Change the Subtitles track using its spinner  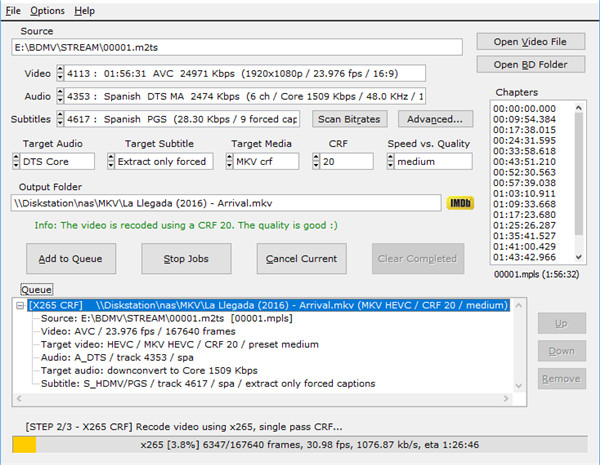(59, 119)
